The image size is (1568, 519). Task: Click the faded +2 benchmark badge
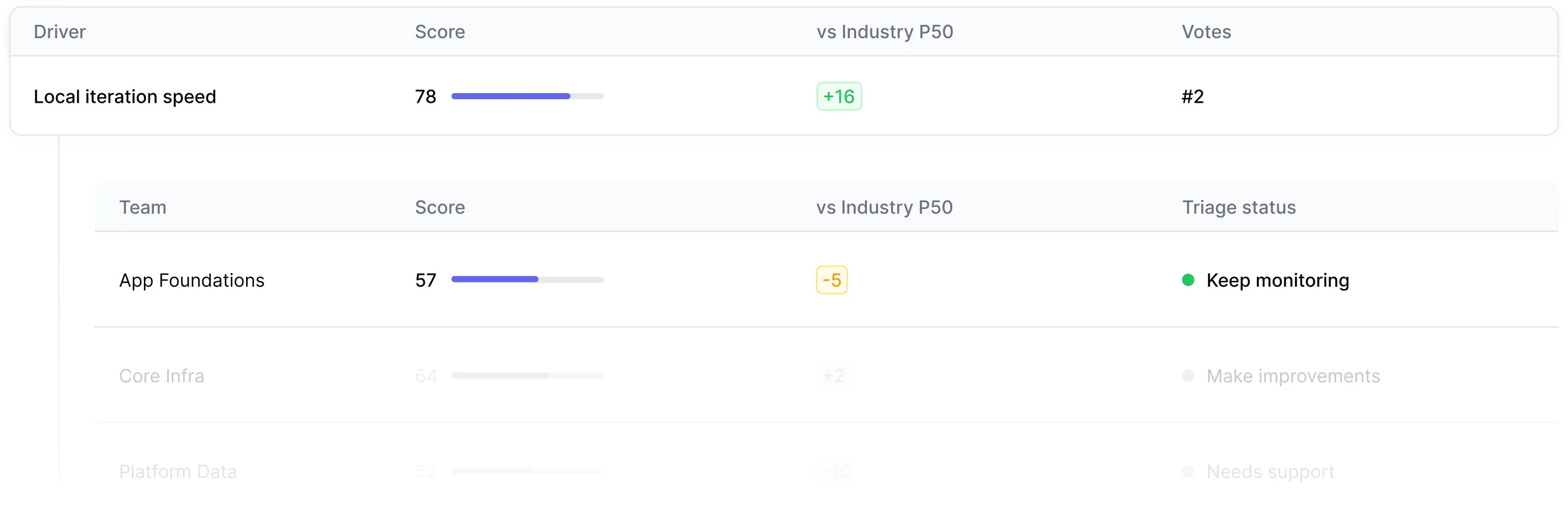833,376
